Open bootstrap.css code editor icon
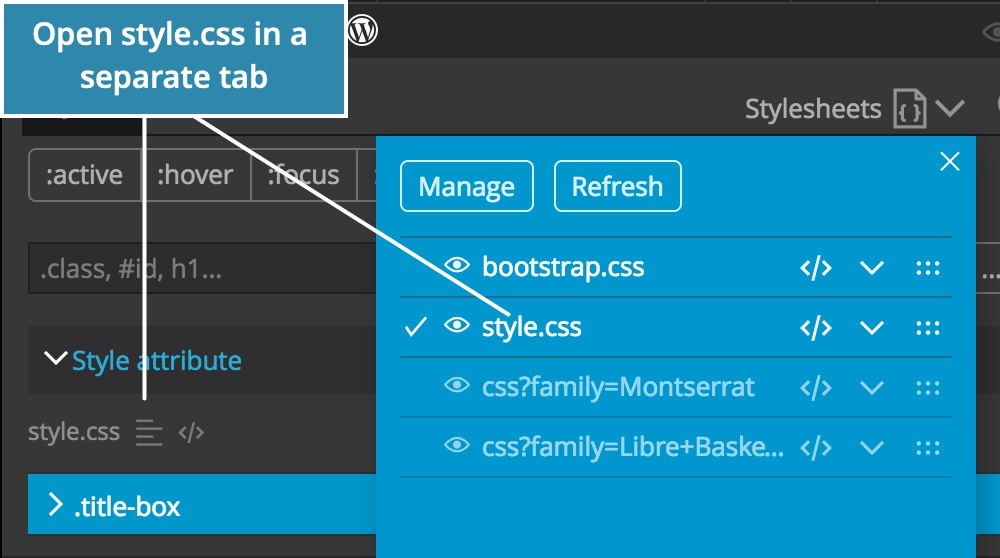 click(816, 268)
